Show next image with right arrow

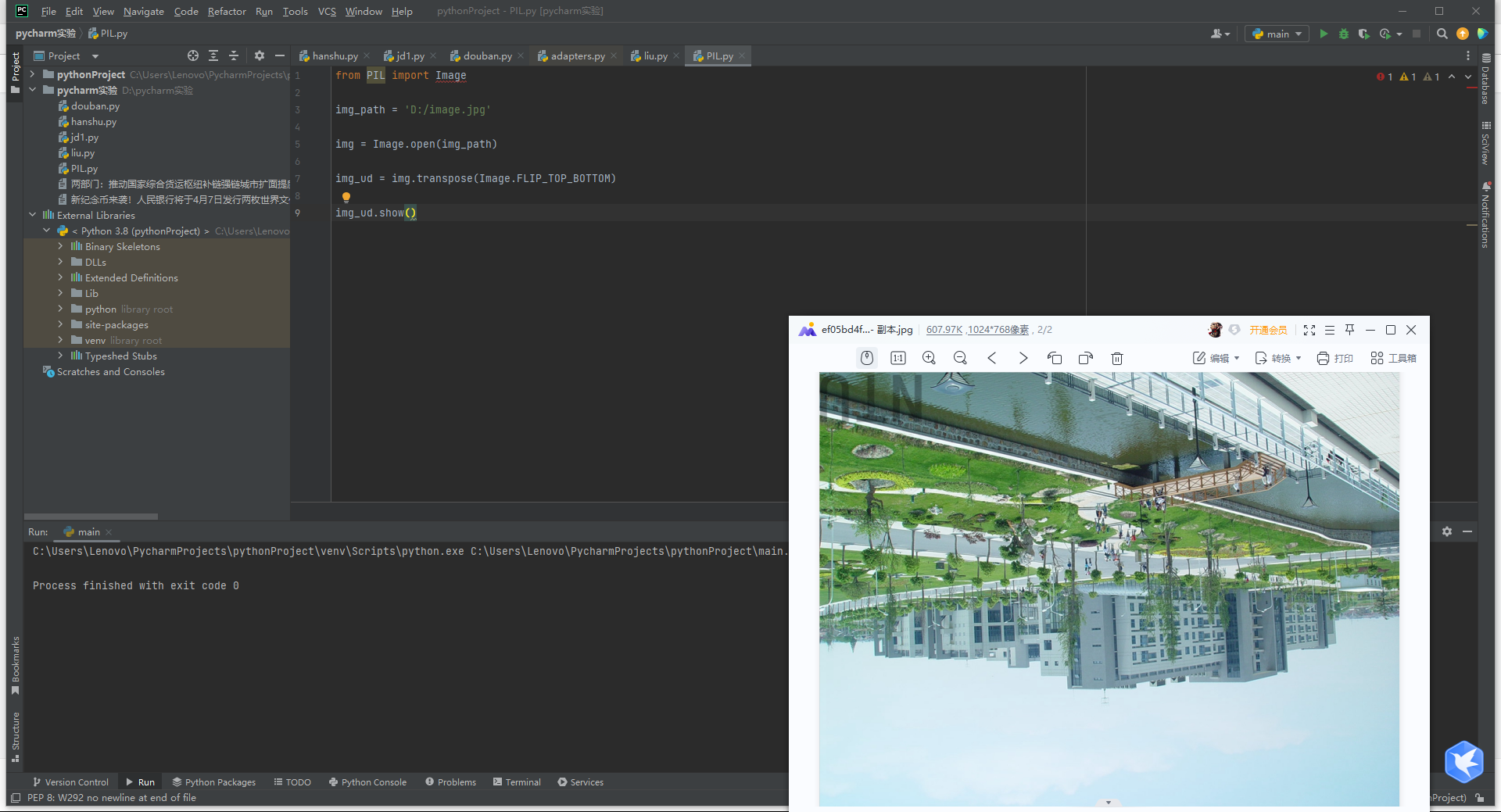pyautogui.click(x=1023, y=358)
